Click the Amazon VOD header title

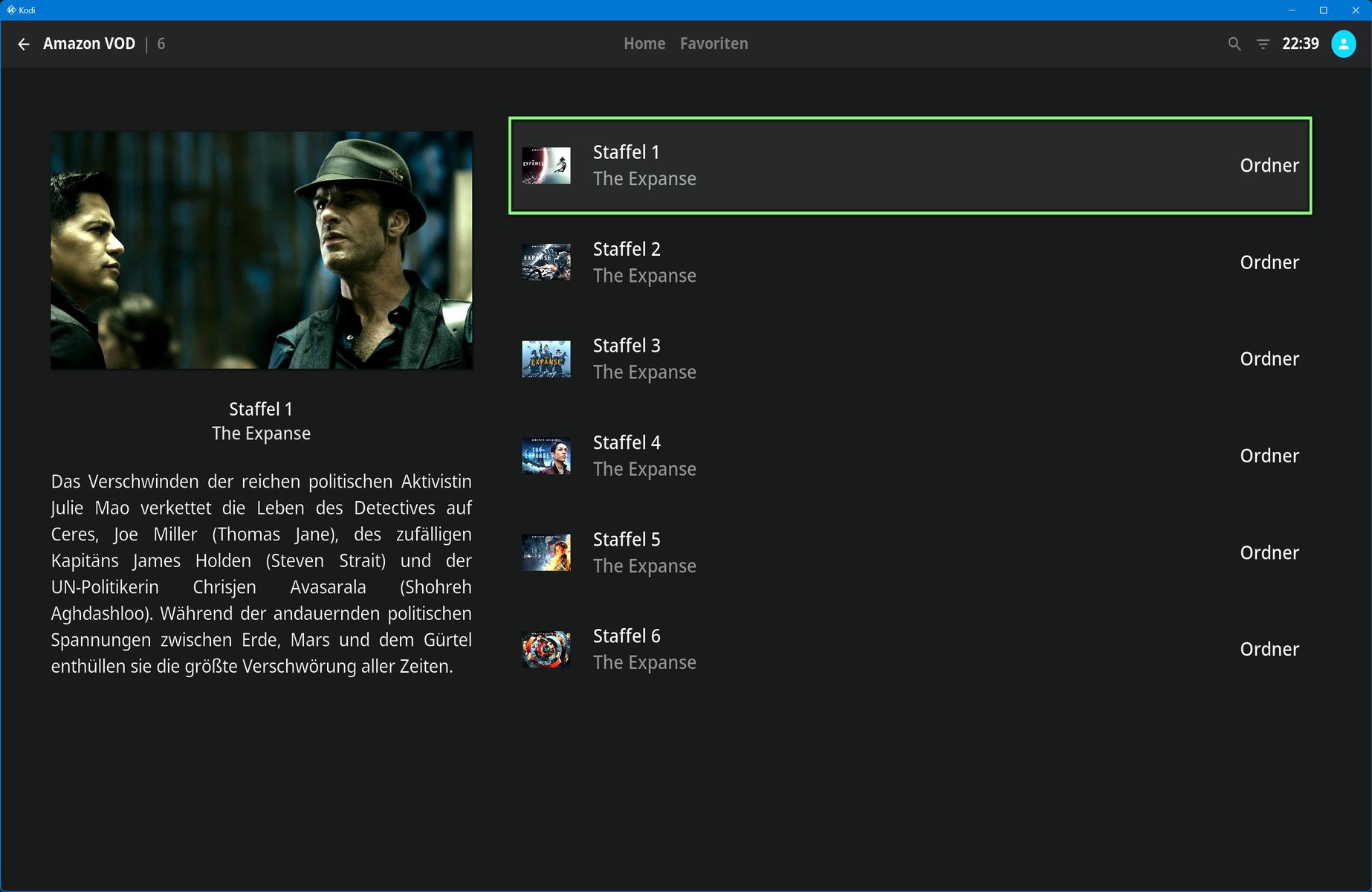tap(89, 44)
